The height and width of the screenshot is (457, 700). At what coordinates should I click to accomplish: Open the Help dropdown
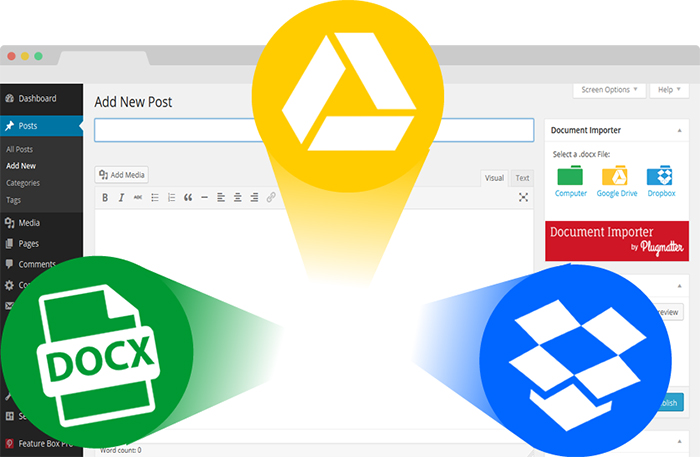coord(670,90)
